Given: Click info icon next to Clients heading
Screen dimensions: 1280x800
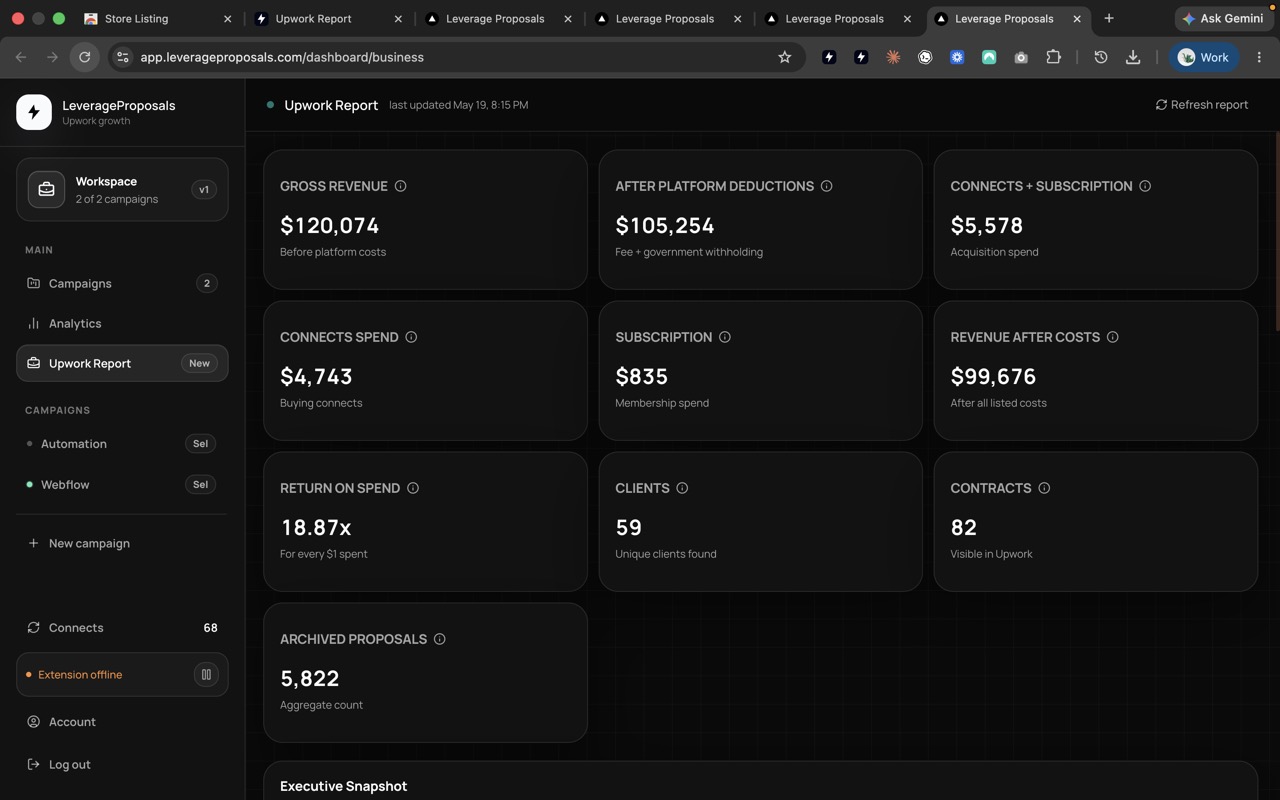Looking at the screenshot, I should coord(682,488).
